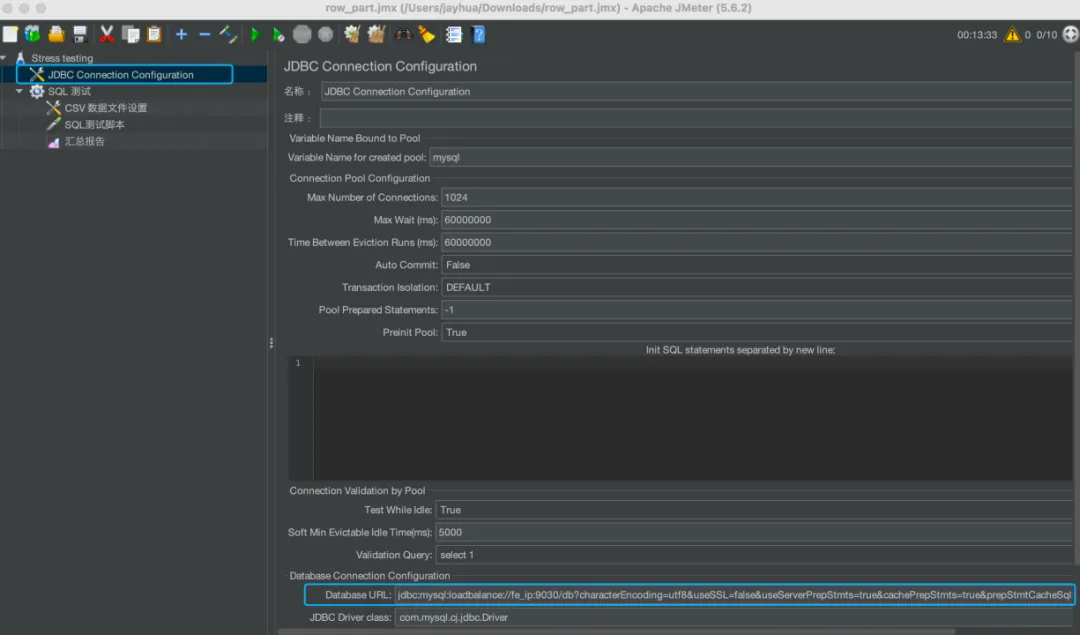Click the Cut scissors icon
Viewport: 1080px width, 635px height.
click(107, 34)
